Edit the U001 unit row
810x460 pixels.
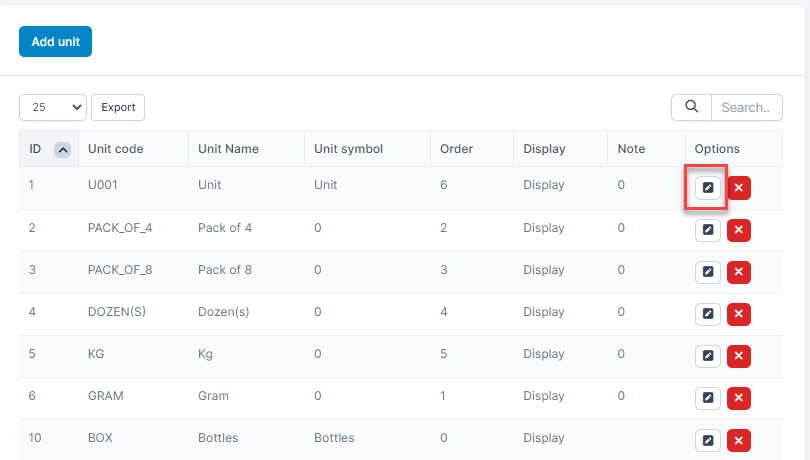tap(708, 188)
